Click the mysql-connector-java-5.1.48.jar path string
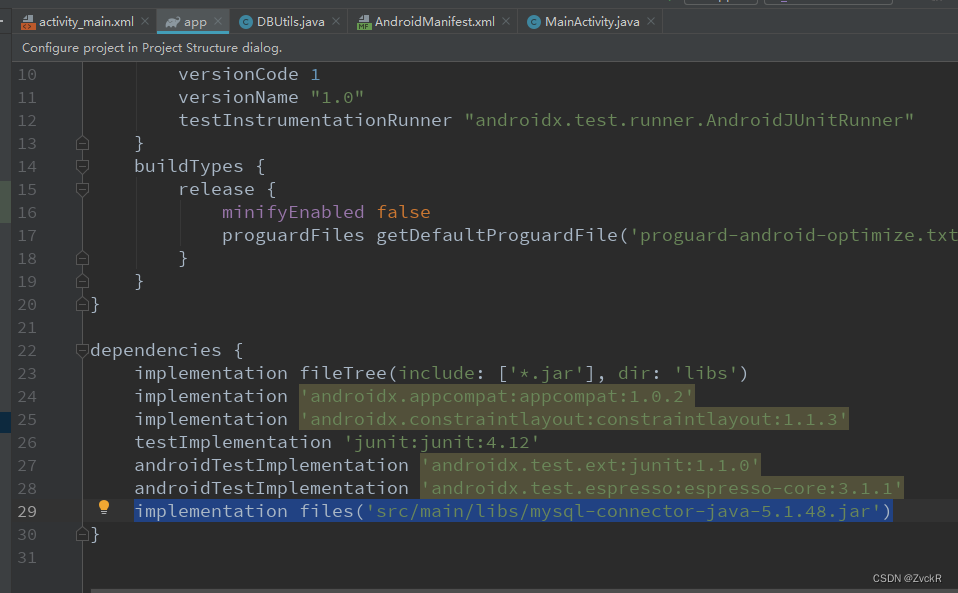 point(623,511)
